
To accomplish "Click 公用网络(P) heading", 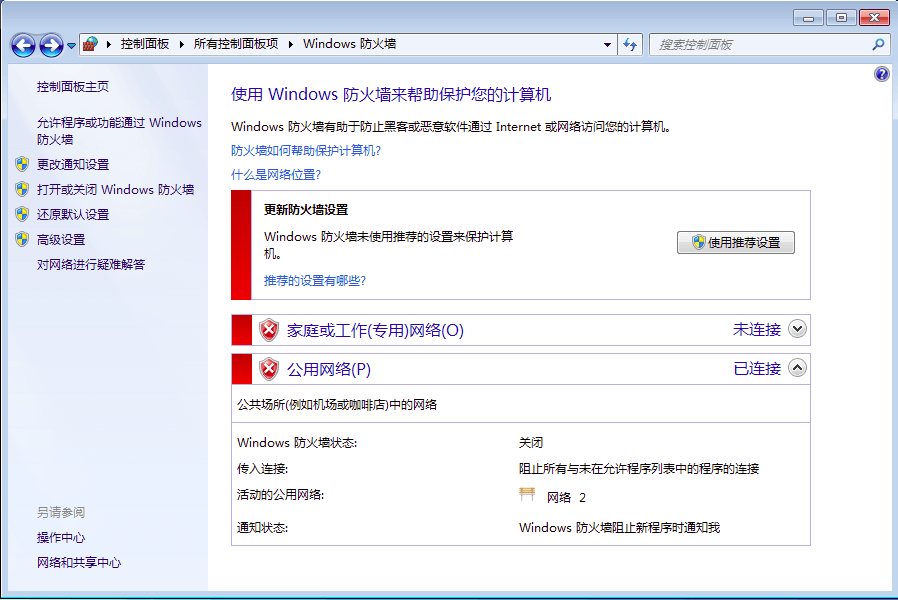I will click(329, 369).
